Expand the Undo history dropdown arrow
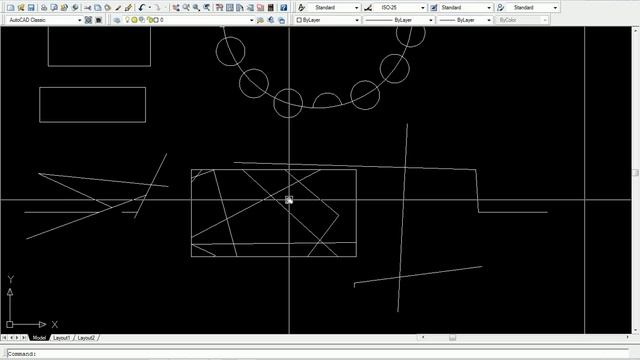Image resolution: width=640 pixels, height=360 pixels. (x=150, y=8)
